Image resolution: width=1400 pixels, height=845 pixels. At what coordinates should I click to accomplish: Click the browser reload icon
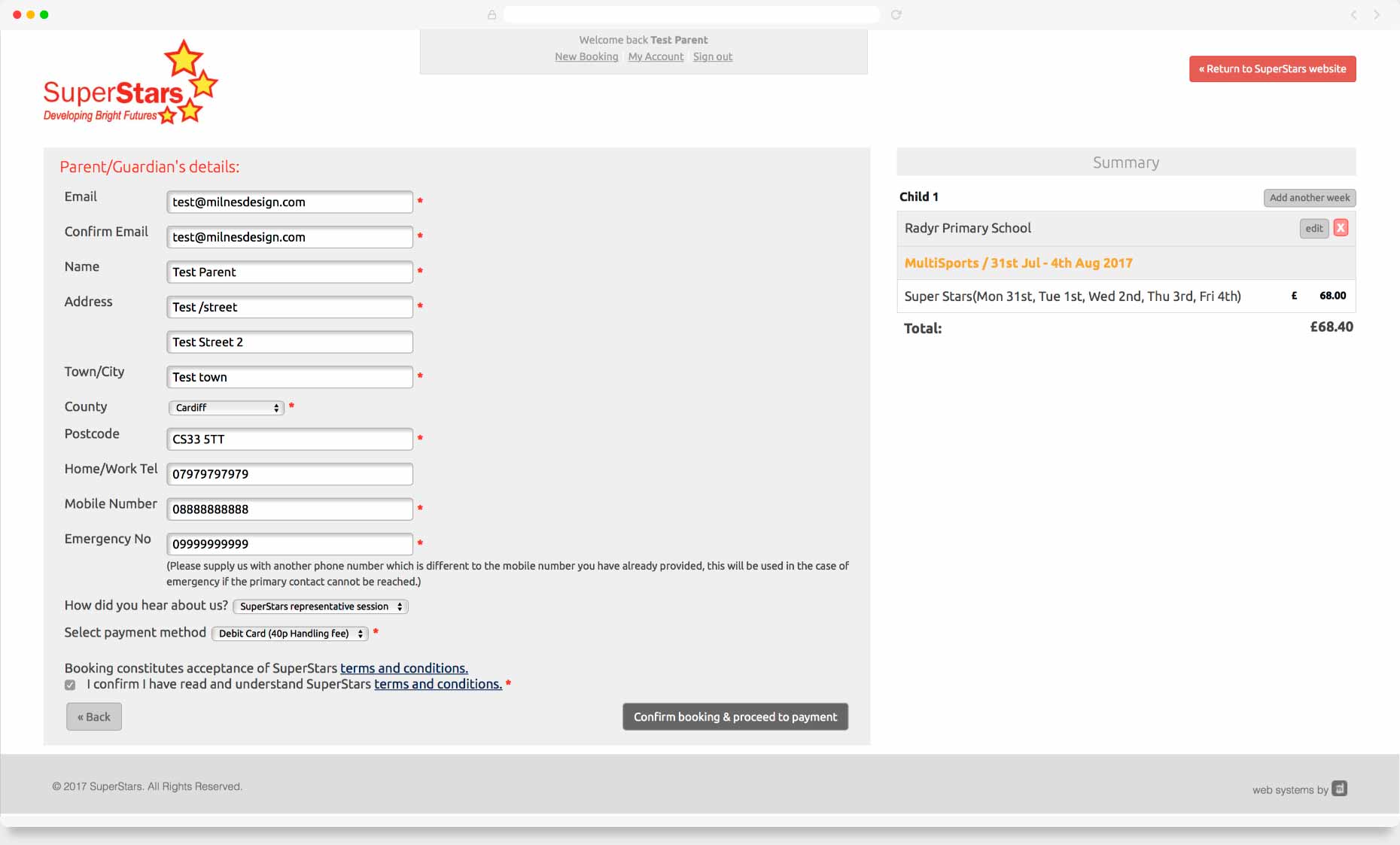pos(896,14)
